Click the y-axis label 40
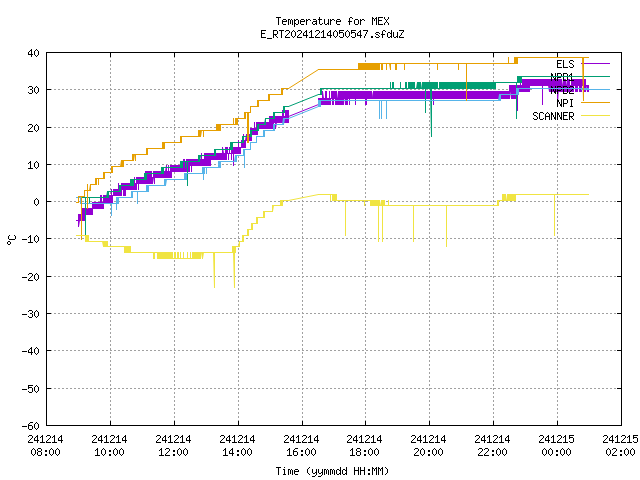640x480 pixels. point(33,53)
